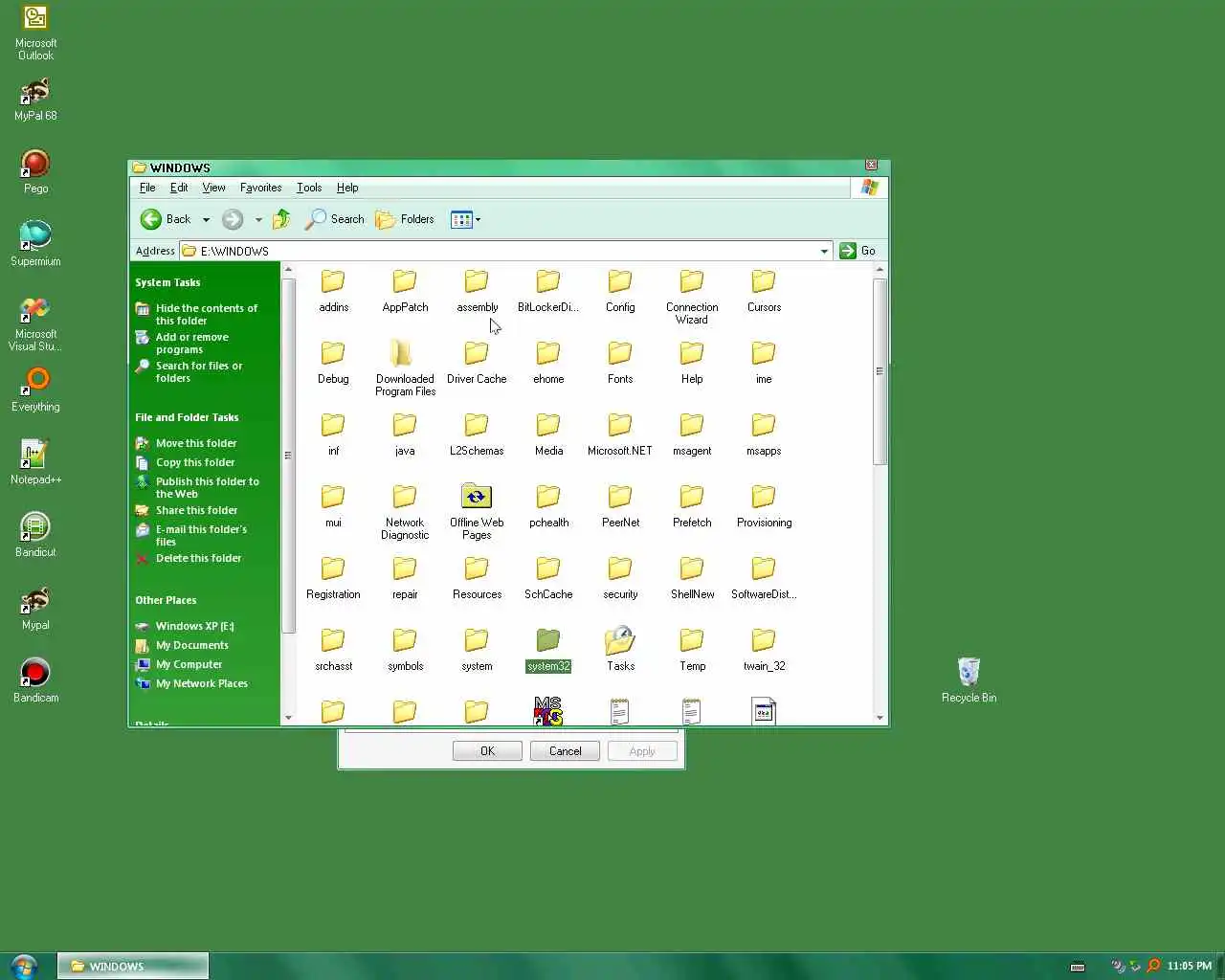Image resolution: width=1225 pixels, height=980 pixels.
Task: Expand the Address bar dropdown
Action: coord(824,251)
